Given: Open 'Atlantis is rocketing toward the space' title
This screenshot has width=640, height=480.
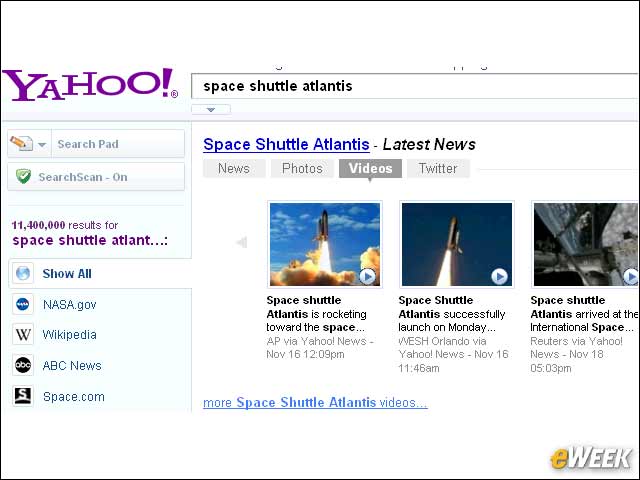Looking at the screenshot, I should (316, 313).
